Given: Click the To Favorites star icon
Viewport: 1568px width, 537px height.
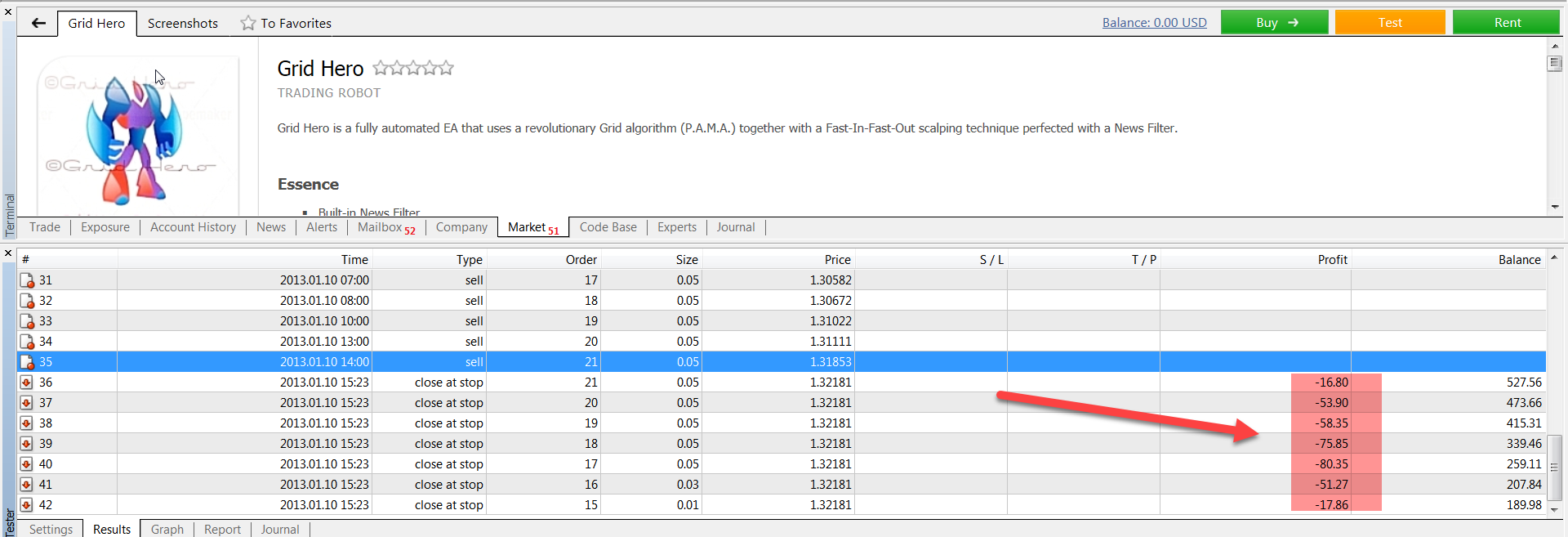Looking at the screenshot, I should point(248,23).
